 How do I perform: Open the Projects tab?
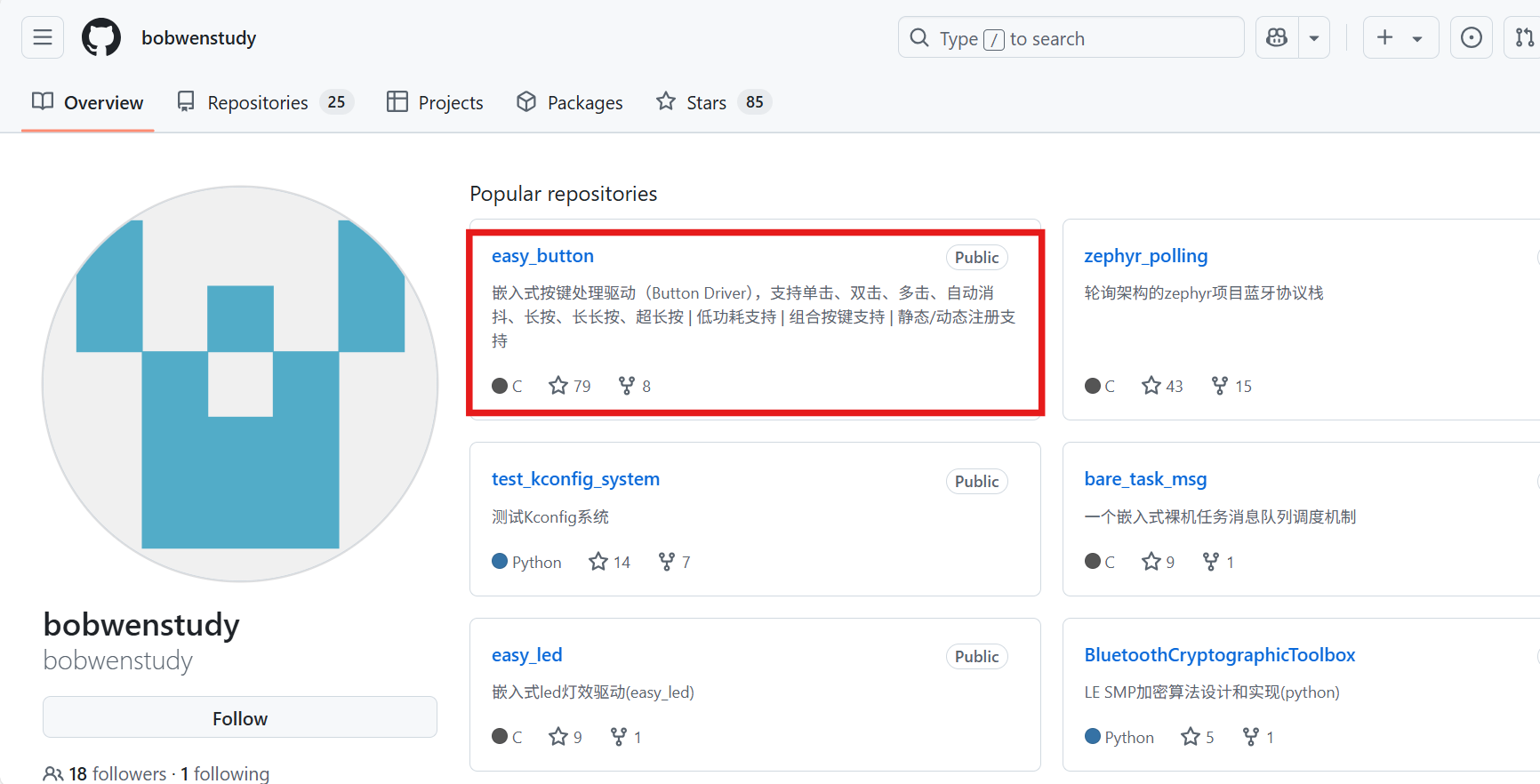(435, 102)
